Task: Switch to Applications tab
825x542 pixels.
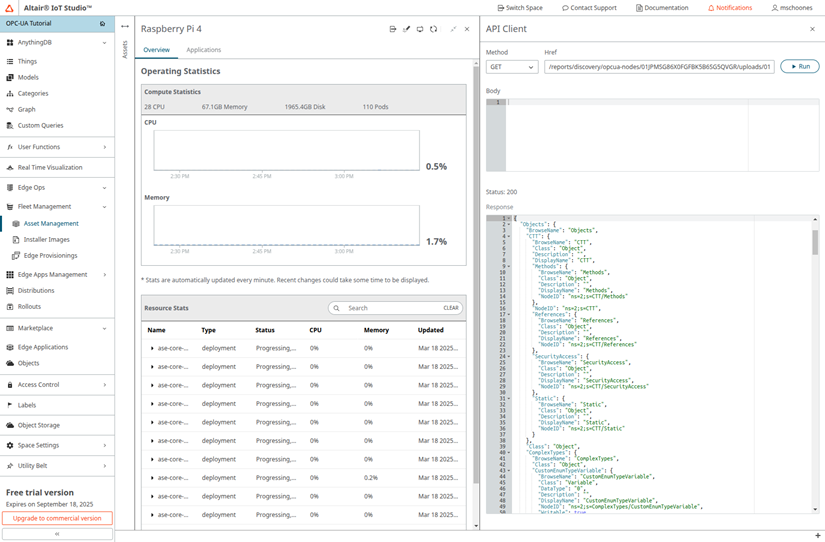Action: click(204, 50)
